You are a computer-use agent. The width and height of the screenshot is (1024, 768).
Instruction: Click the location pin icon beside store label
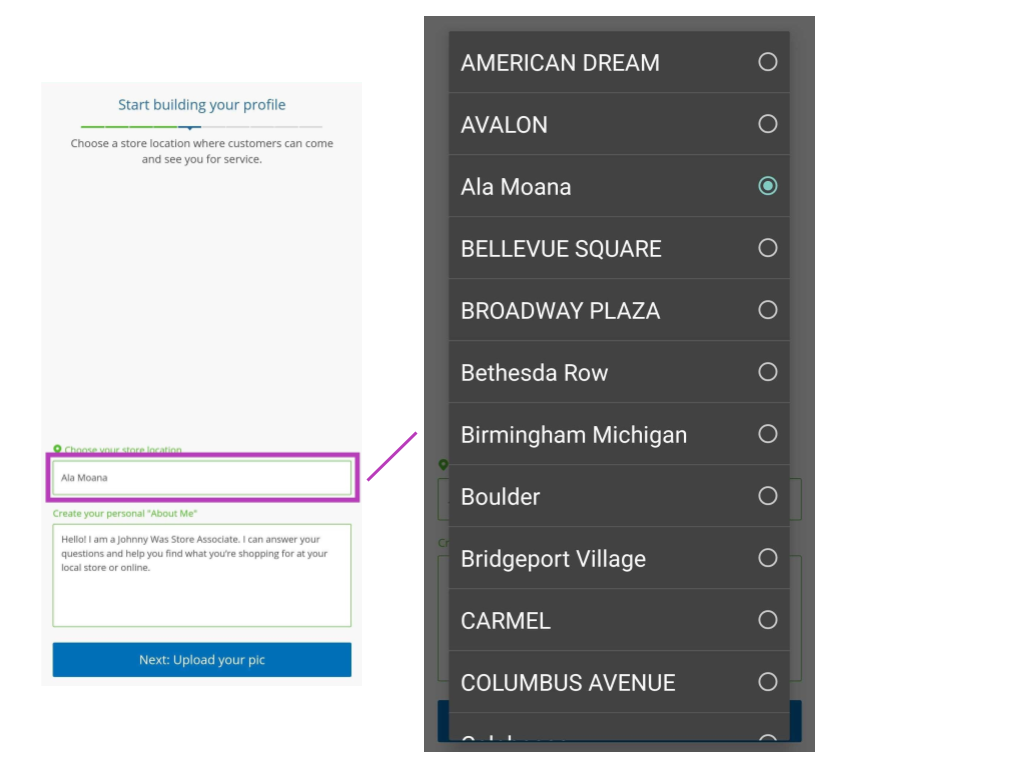tap(57, 449)
